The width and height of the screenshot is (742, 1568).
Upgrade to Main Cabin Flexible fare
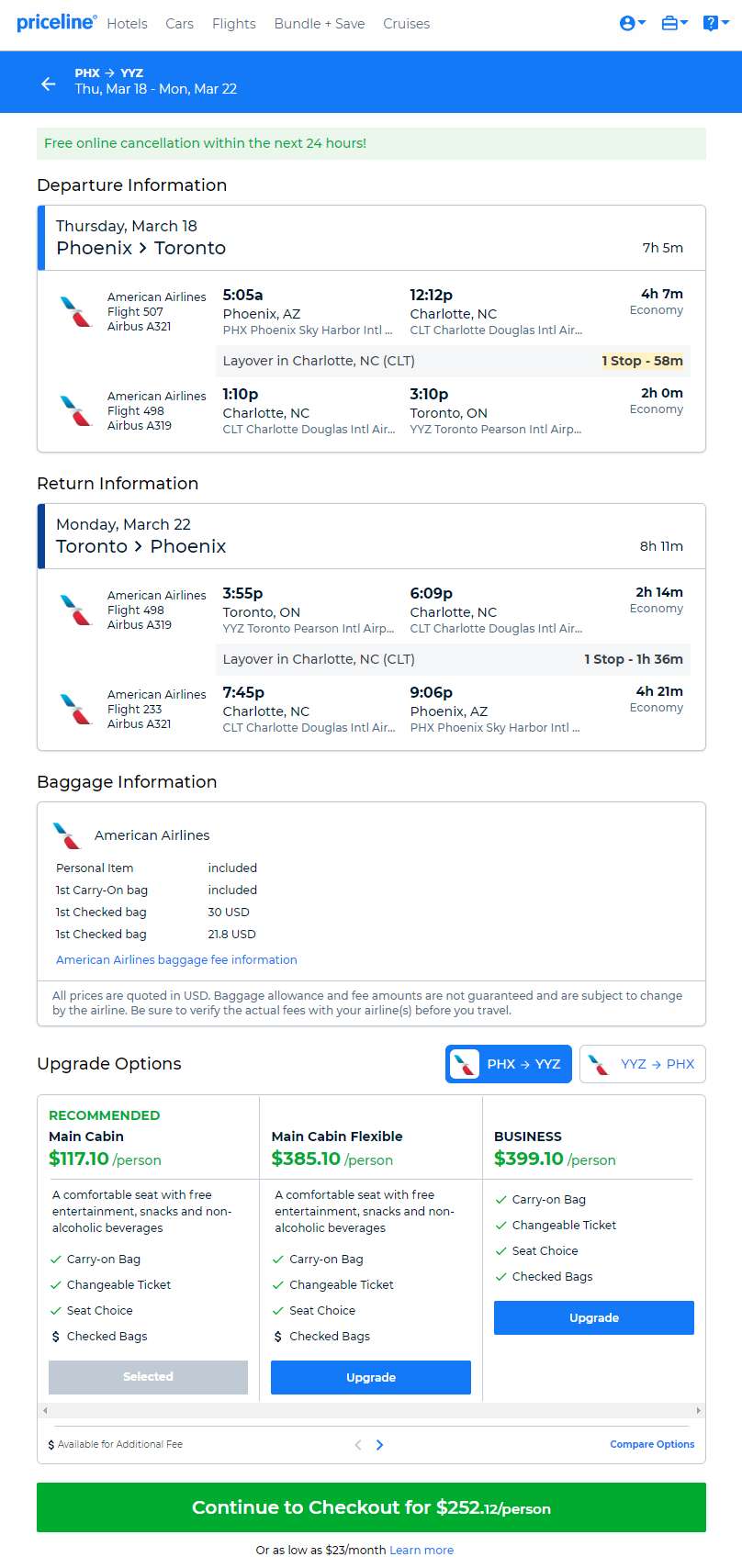[371, 1377]
